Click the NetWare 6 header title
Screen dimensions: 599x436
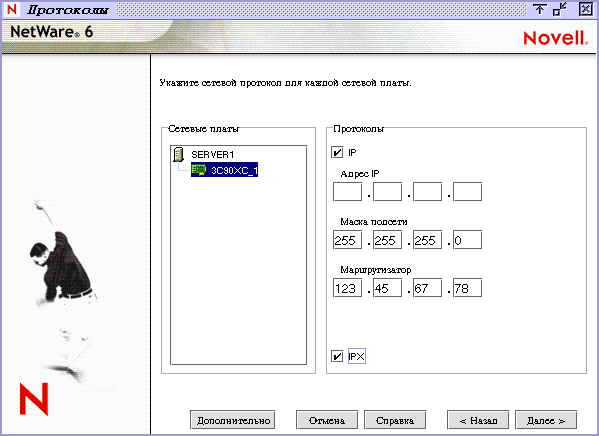click(x=52, y=31)
